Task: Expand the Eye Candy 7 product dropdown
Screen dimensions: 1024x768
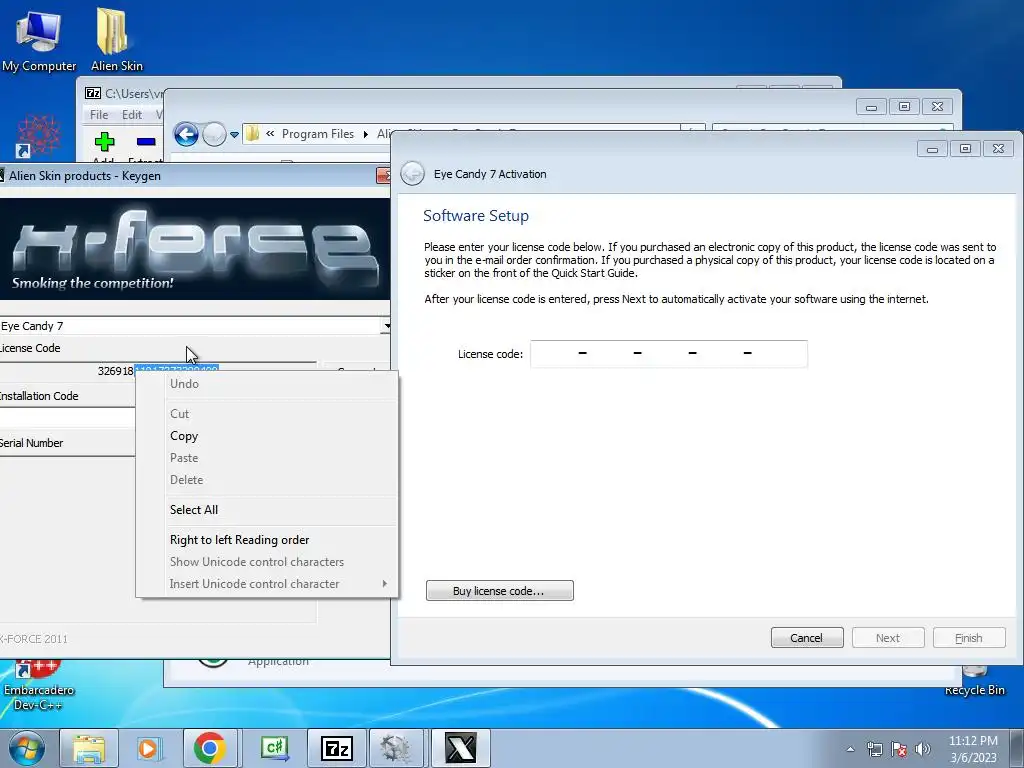Action: [387, 326]
